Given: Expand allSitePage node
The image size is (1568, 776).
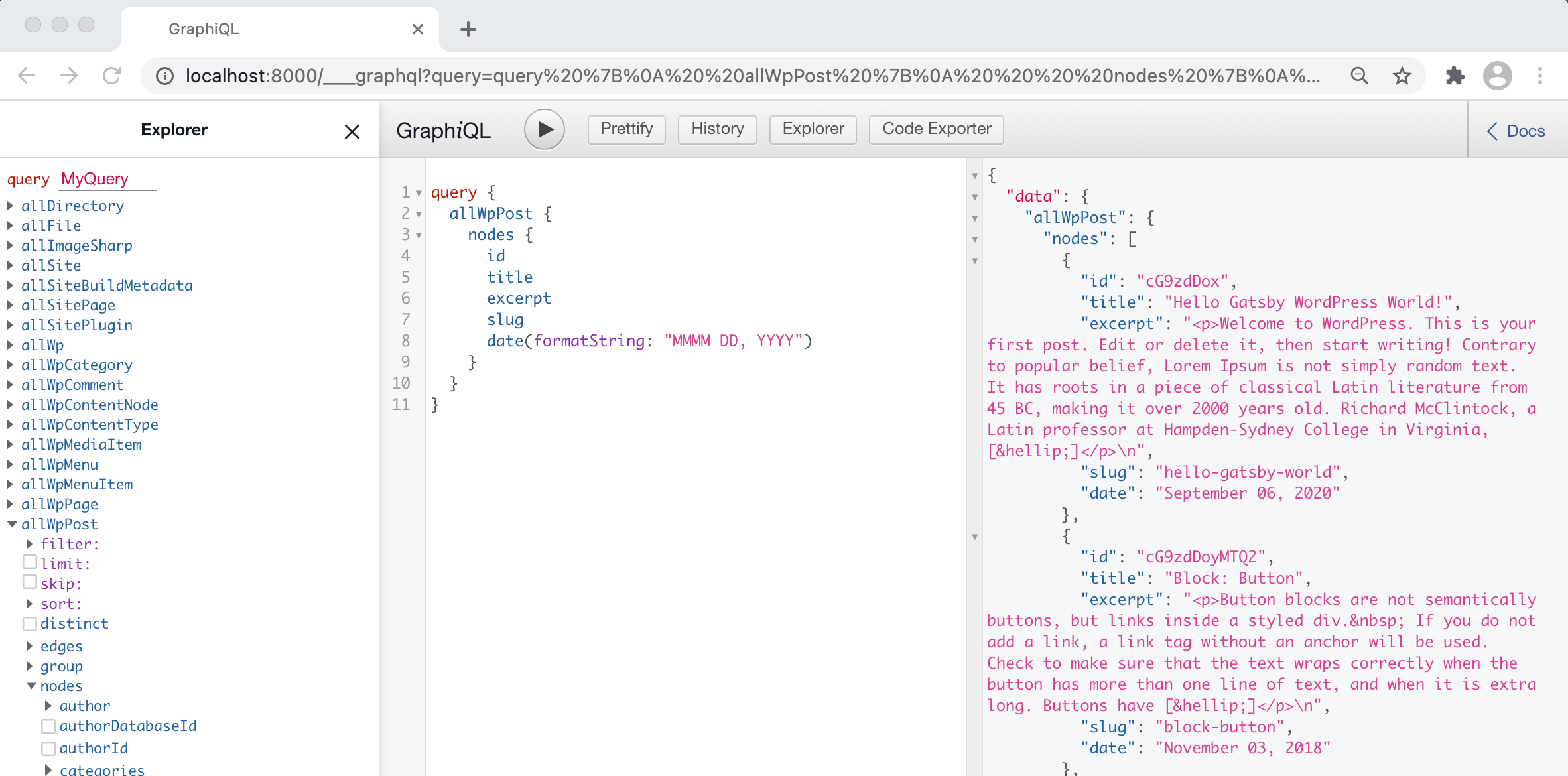Looking at the screenshot, I should pos(11,305).
